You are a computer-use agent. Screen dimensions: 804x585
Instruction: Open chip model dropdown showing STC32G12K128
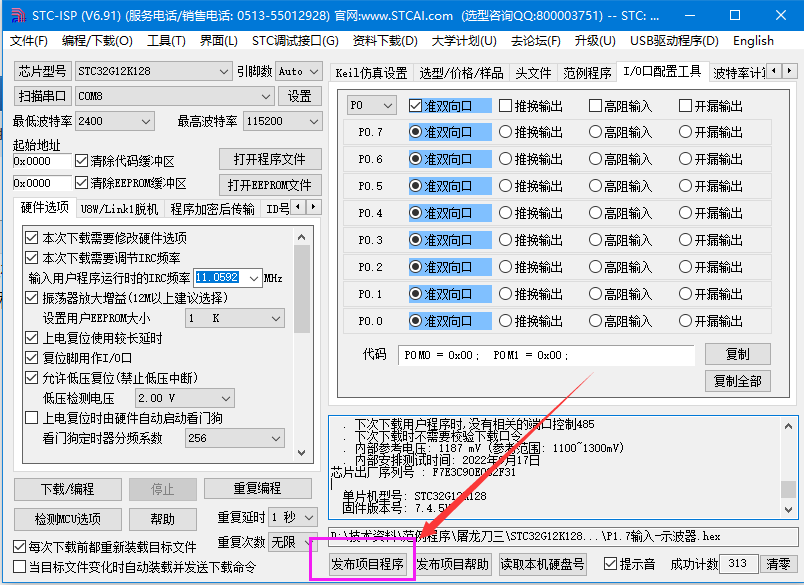(153, 71)
